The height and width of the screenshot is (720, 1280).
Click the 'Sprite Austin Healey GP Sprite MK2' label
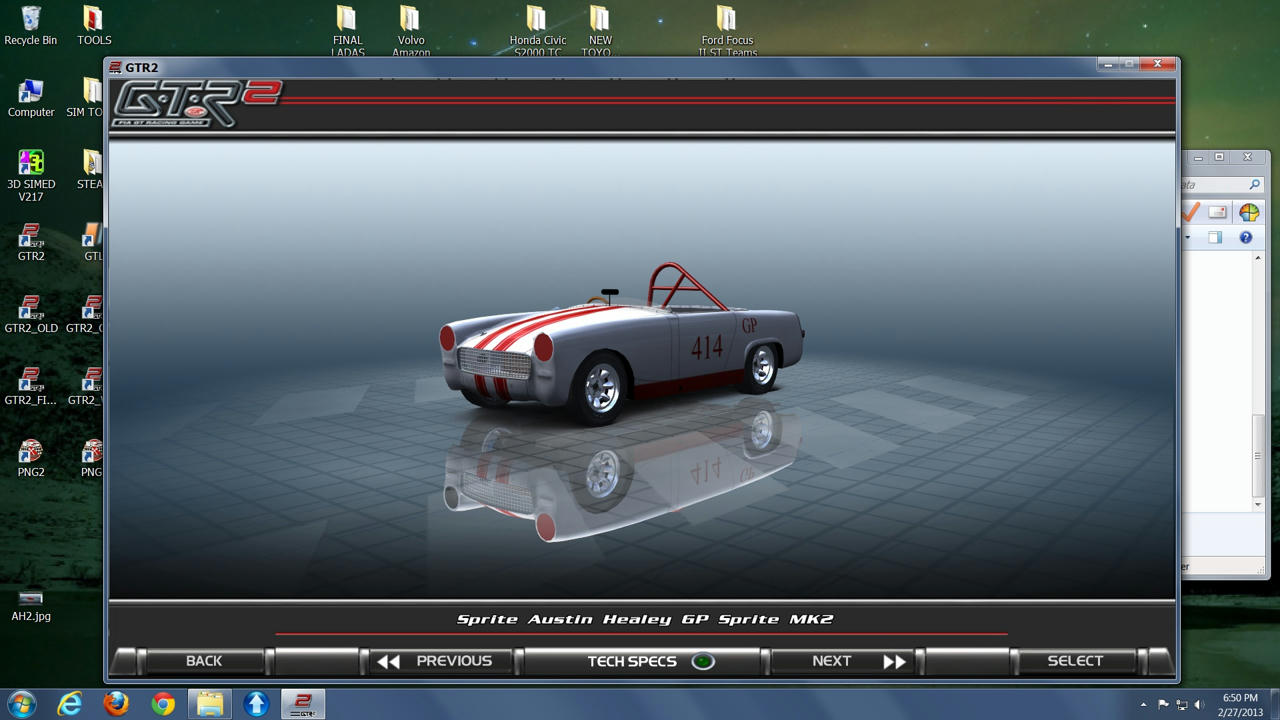point(645,619)
